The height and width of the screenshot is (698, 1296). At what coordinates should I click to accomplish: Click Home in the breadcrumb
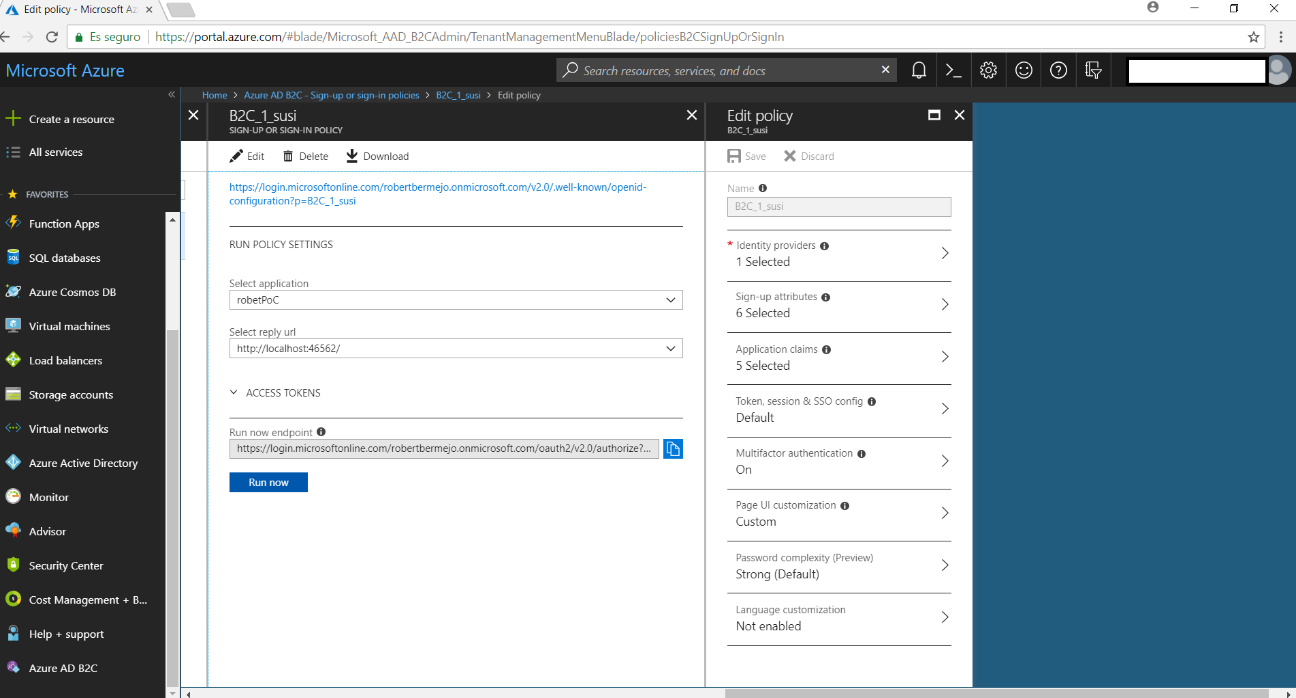214,95
